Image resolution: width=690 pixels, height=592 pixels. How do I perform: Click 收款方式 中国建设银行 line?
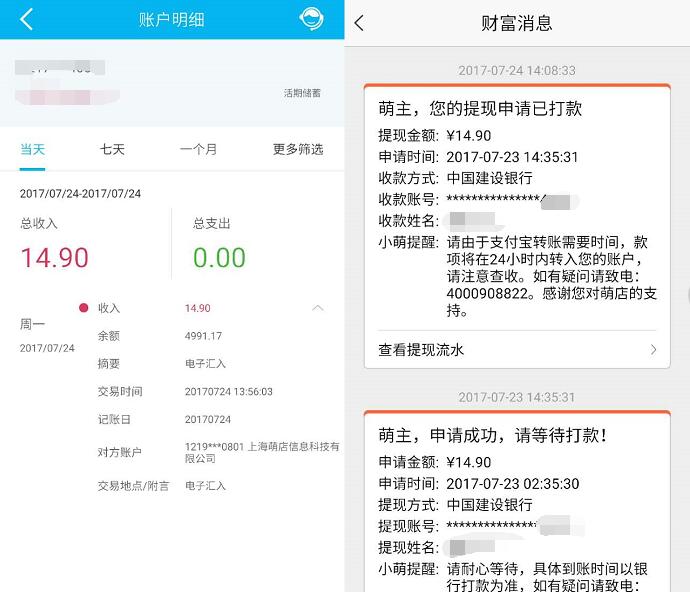[455, 178]
